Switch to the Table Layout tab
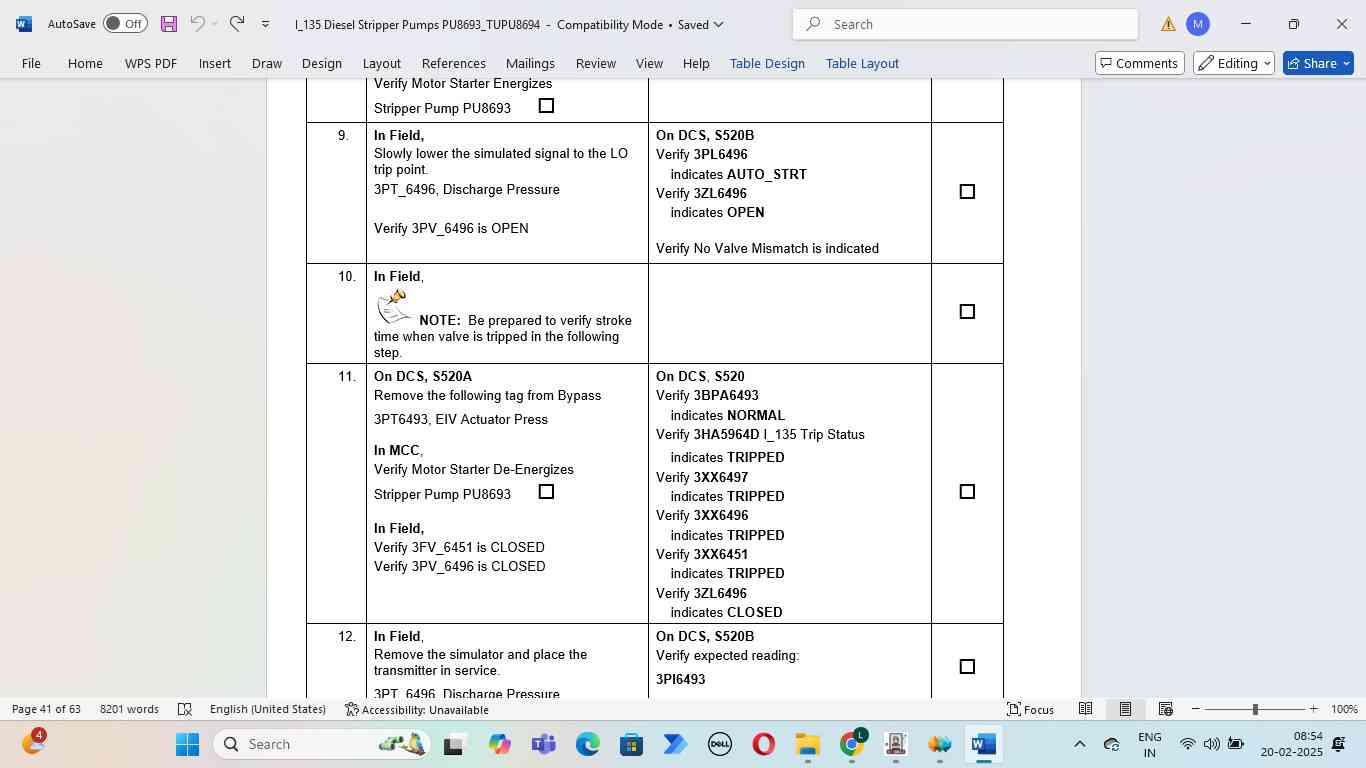Image resolution: width=1366 pixels, height=768 pixels. 862,63
